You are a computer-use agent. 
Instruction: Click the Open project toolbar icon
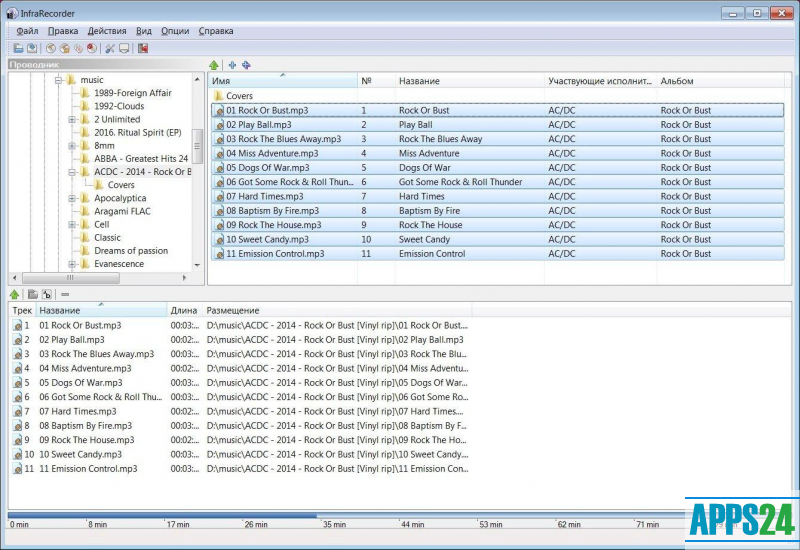coord(18,48)
